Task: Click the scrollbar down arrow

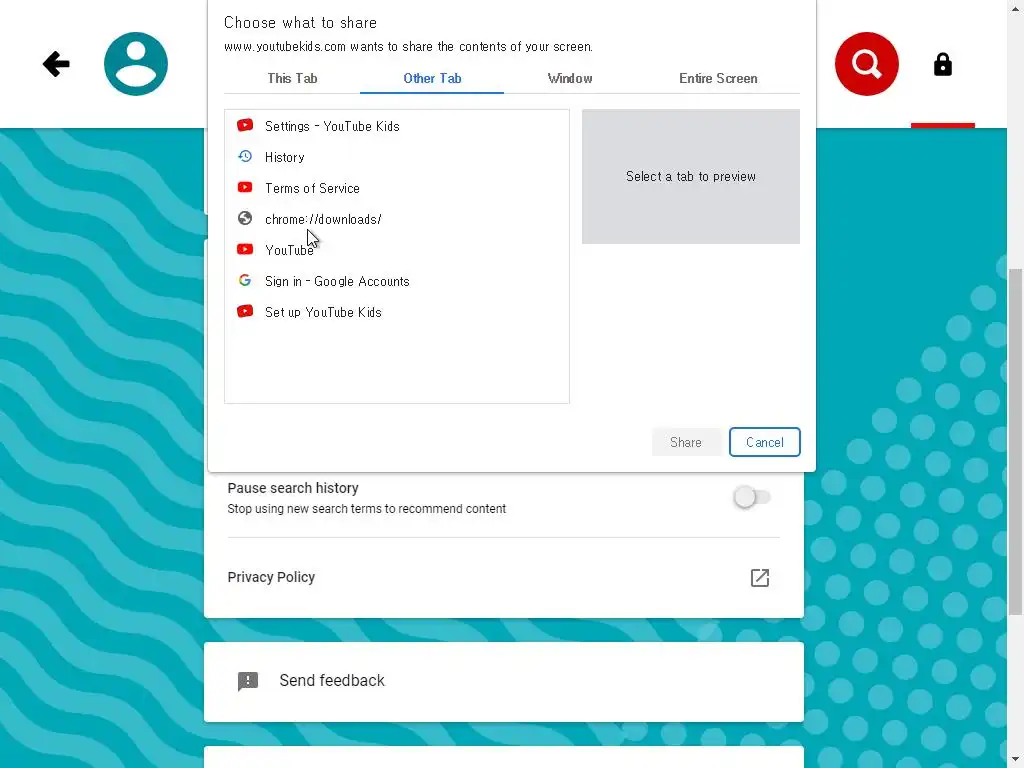Action: coord(1015,760)
